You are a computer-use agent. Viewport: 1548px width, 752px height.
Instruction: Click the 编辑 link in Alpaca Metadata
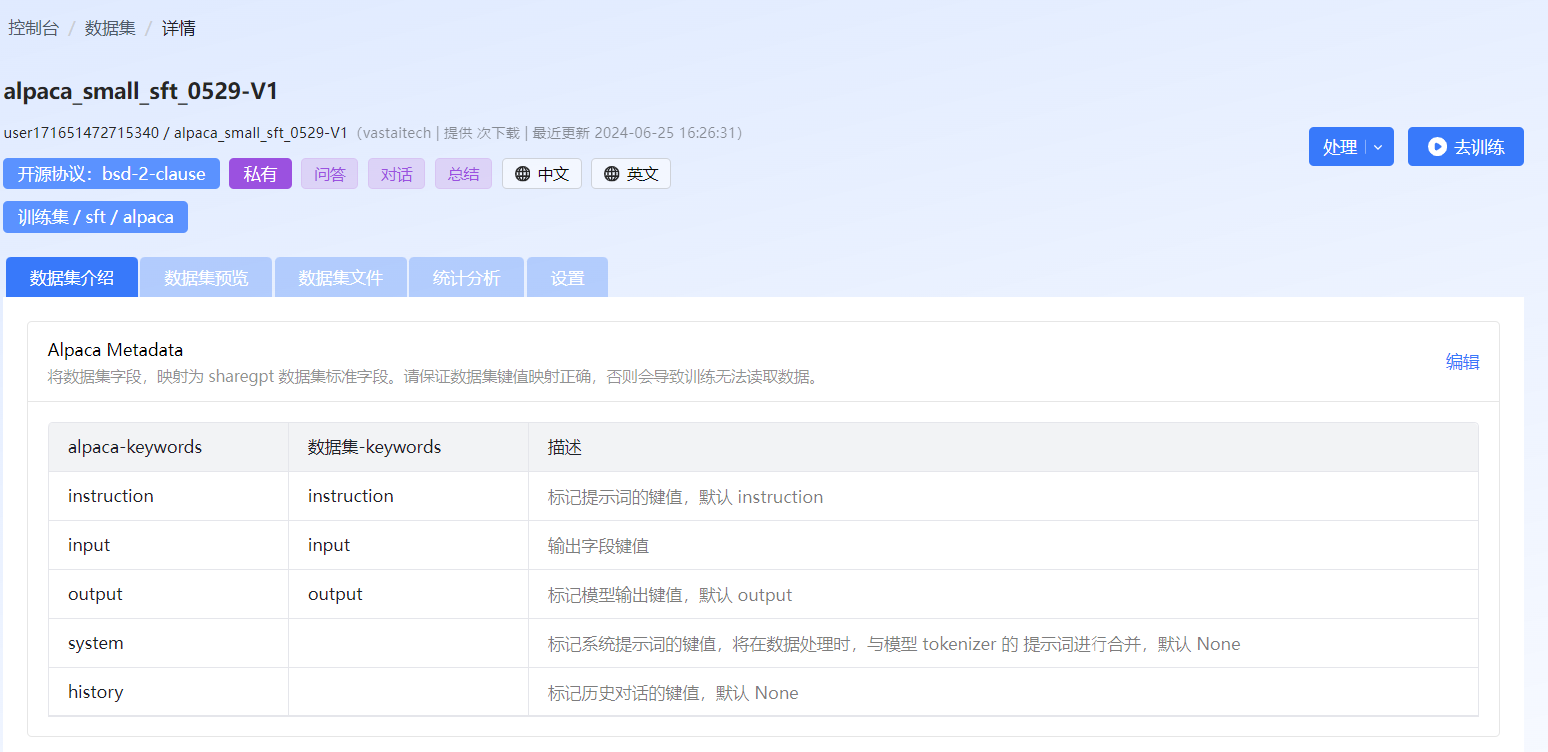pyautogui.click(x=1462, y=362)
